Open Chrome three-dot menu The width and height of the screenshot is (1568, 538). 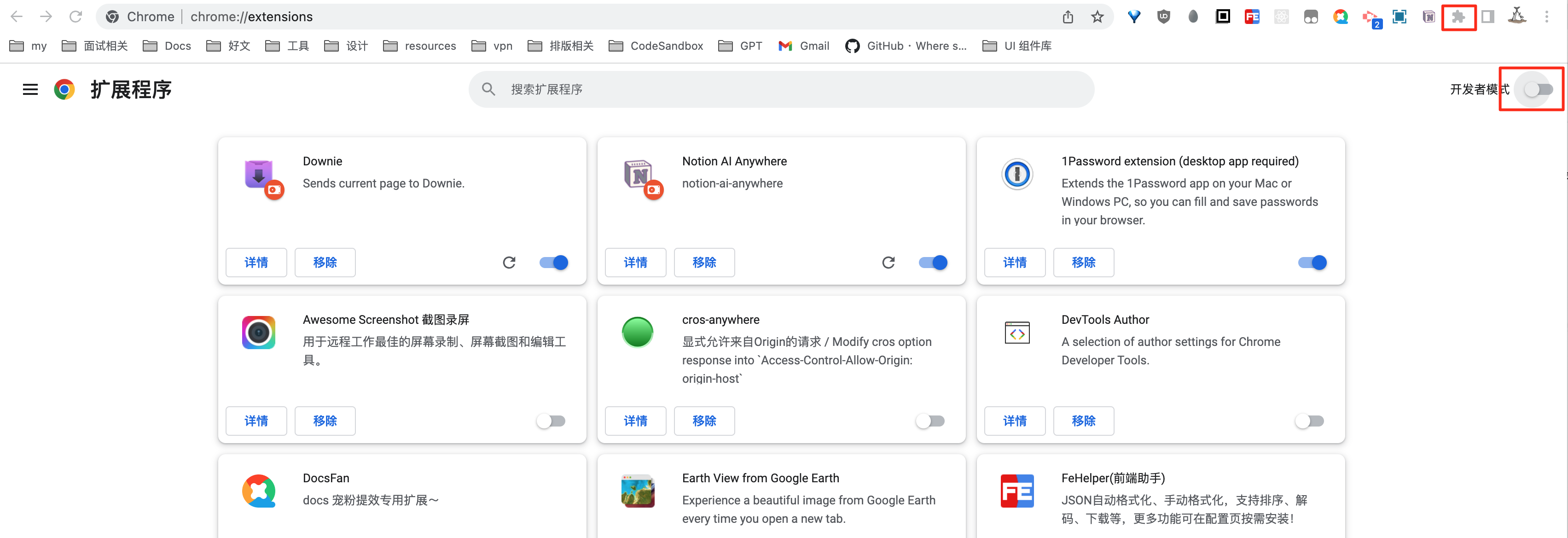1546,17
